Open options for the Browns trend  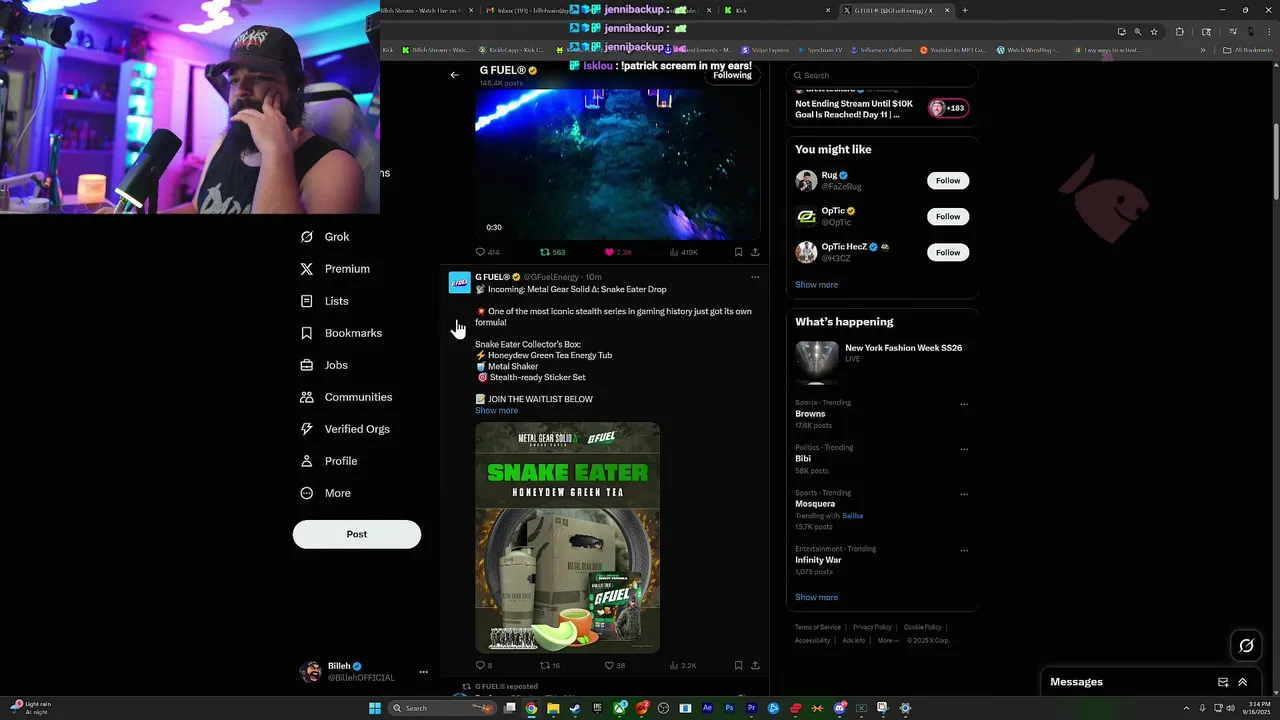point(964,404)
